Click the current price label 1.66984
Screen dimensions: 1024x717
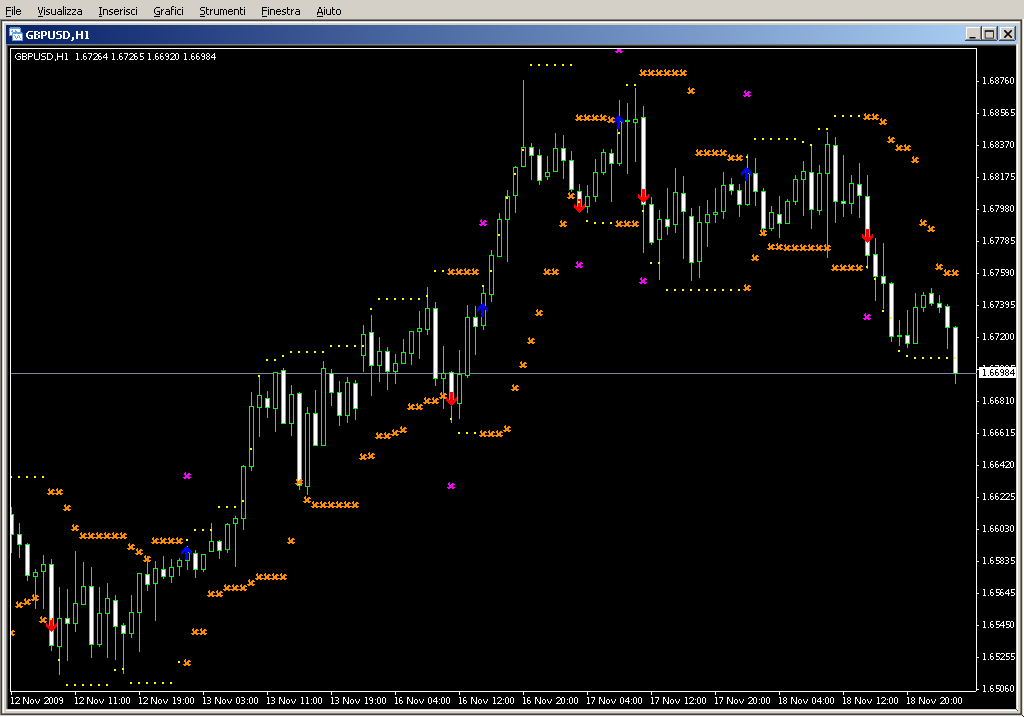coord(997,373)
